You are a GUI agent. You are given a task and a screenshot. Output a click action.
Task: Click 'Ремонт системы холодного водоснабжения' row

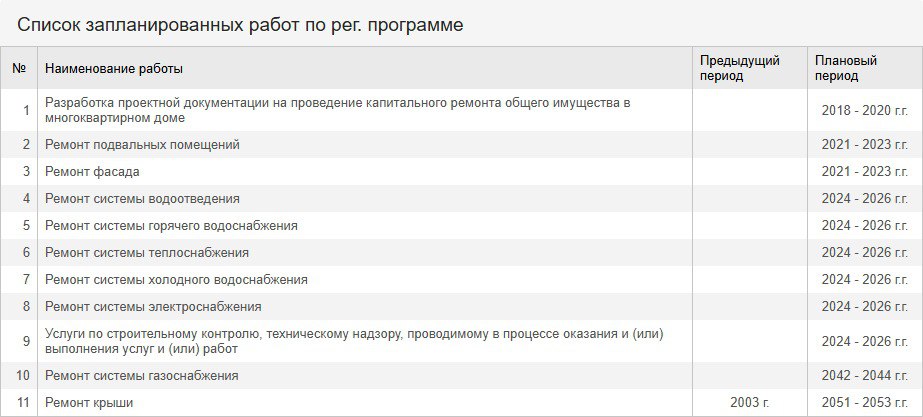click(x=462, y=280)
